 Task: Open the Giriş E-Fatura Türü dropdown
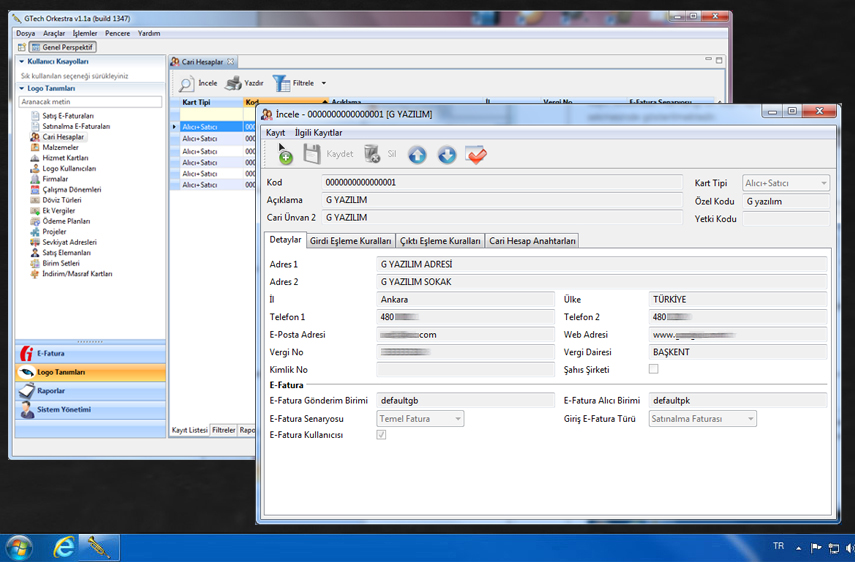(x=749, y=419)
